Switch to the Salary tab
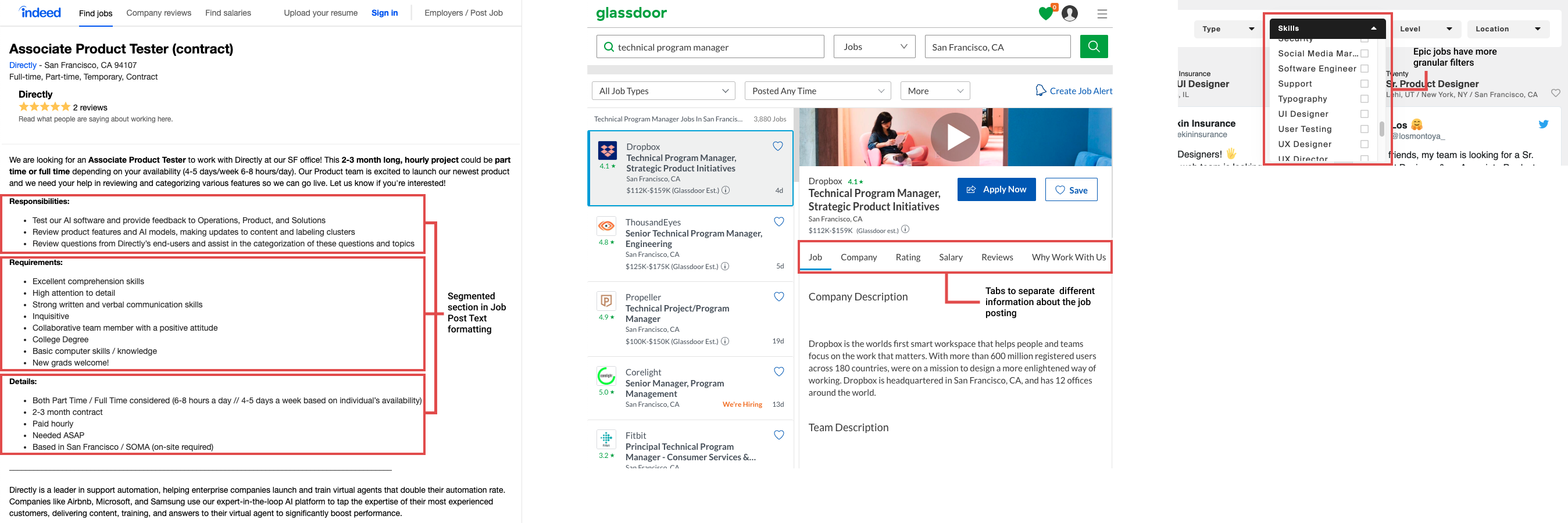 950,257
